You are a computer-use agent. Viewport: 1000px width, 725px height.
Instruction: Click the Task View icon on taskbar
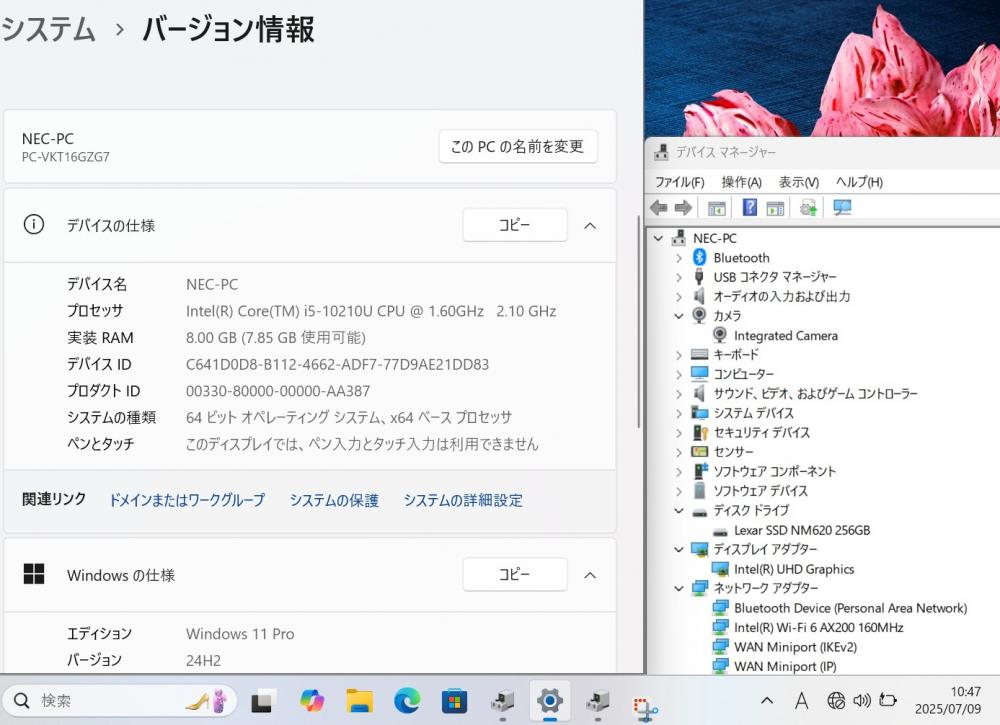[x=263, y=701]
